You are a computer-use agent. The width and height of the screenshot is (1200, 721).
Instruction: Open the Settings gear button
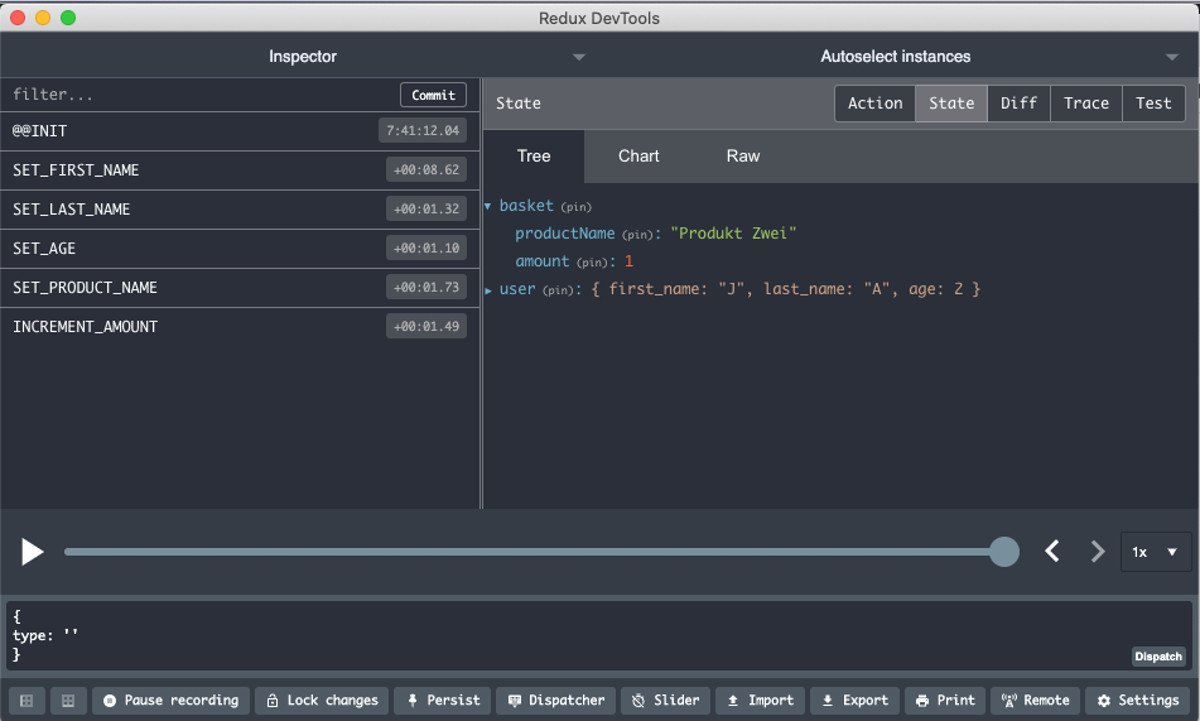tap(1139, 700)
